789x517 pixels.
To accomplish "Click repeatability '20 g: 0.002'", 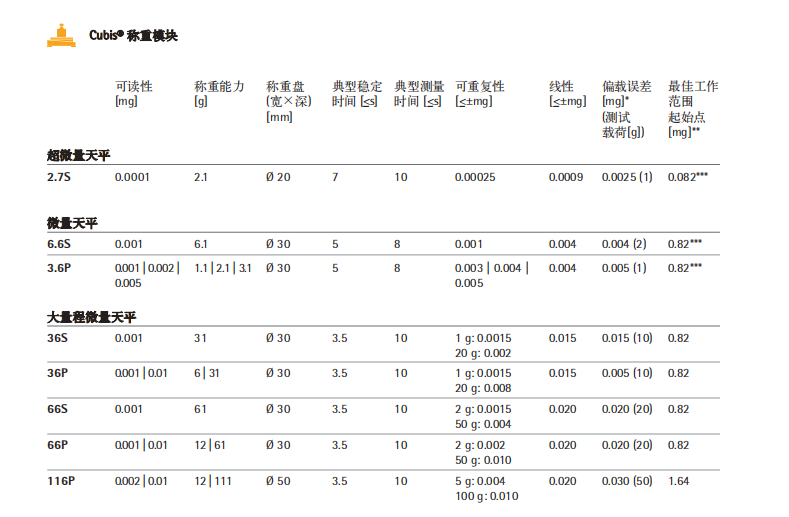I will pos(483,353).
